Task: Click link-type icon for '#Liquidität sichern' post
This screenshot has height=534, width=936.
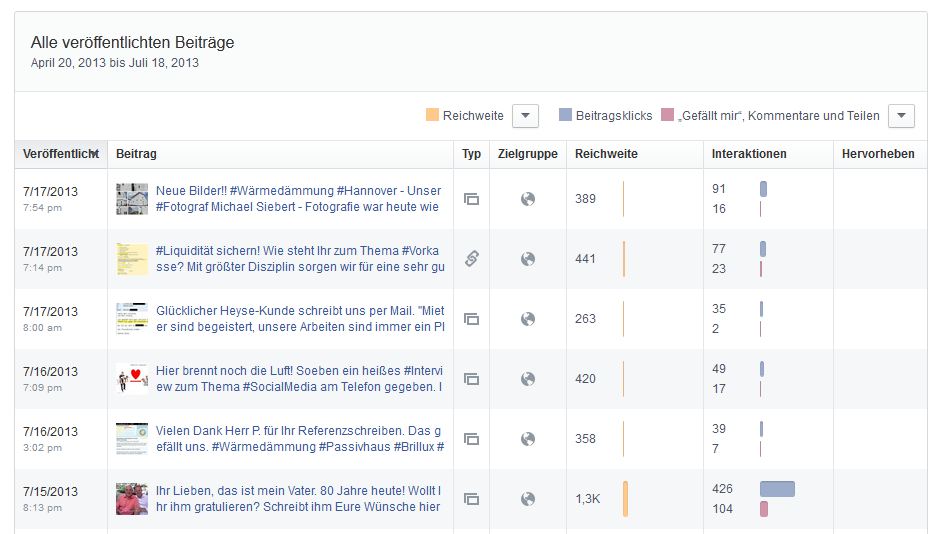Action: [x=471, y=259]
